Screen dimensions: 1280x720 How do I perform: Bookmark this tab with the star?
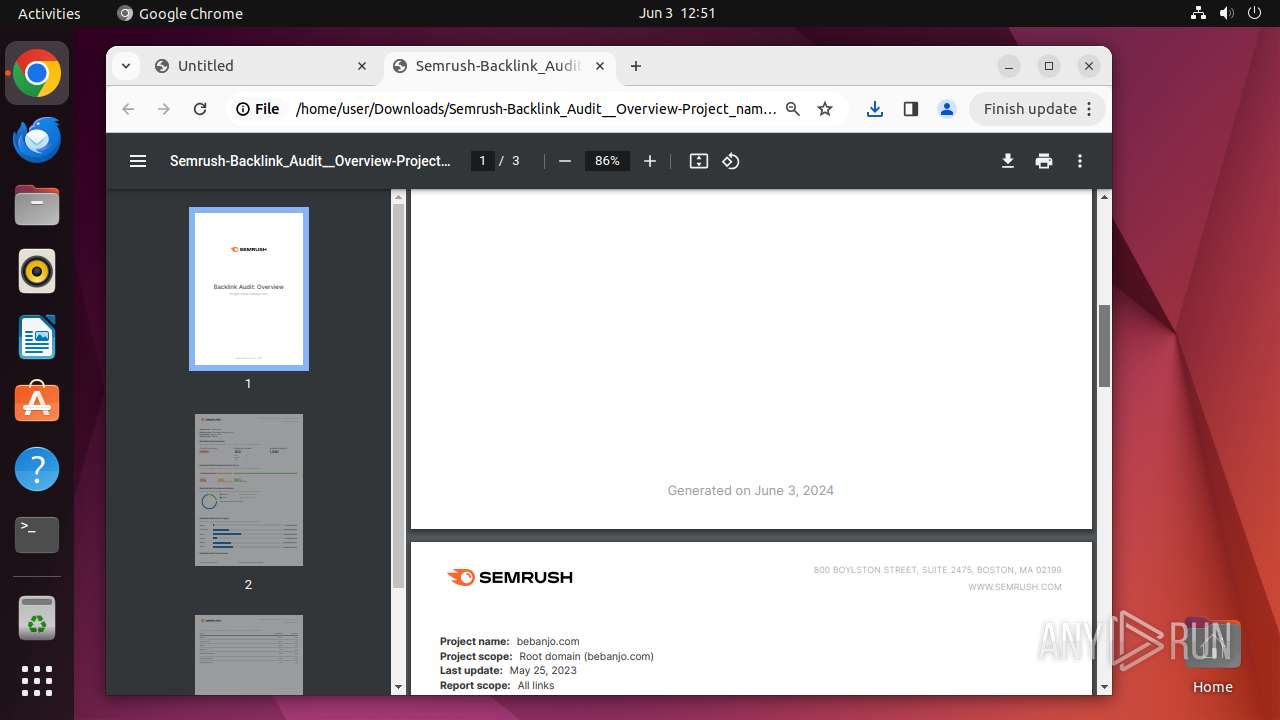(x=825, y=109)
